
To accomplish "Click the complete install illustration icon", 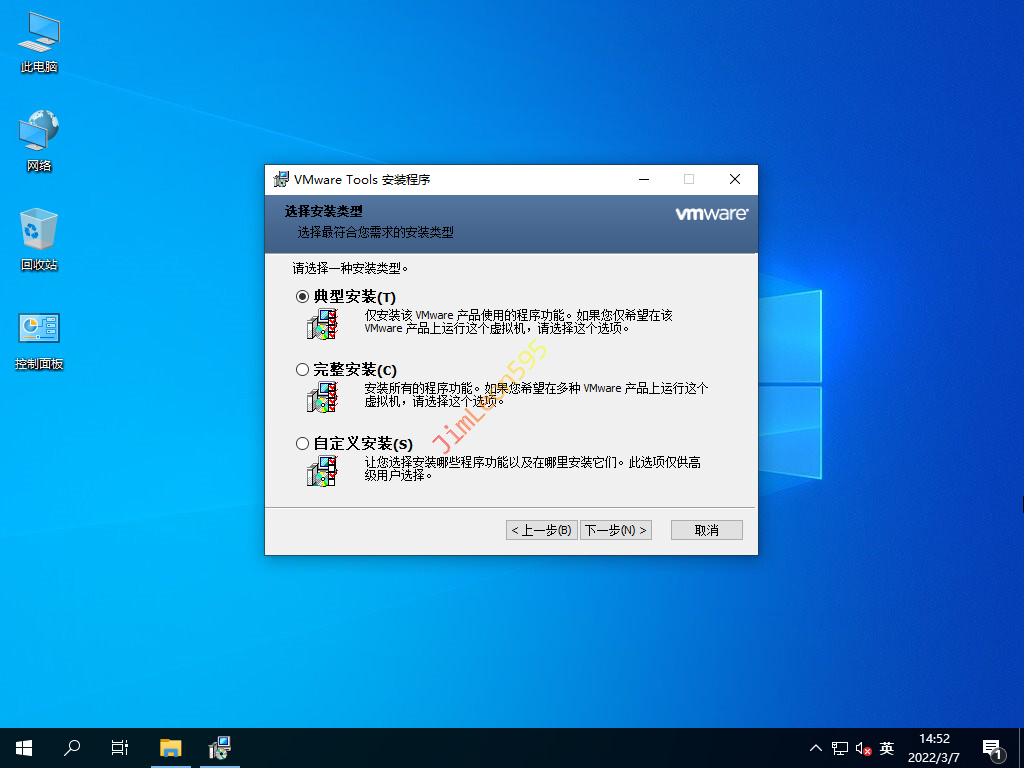I will [x=322, y=397].
